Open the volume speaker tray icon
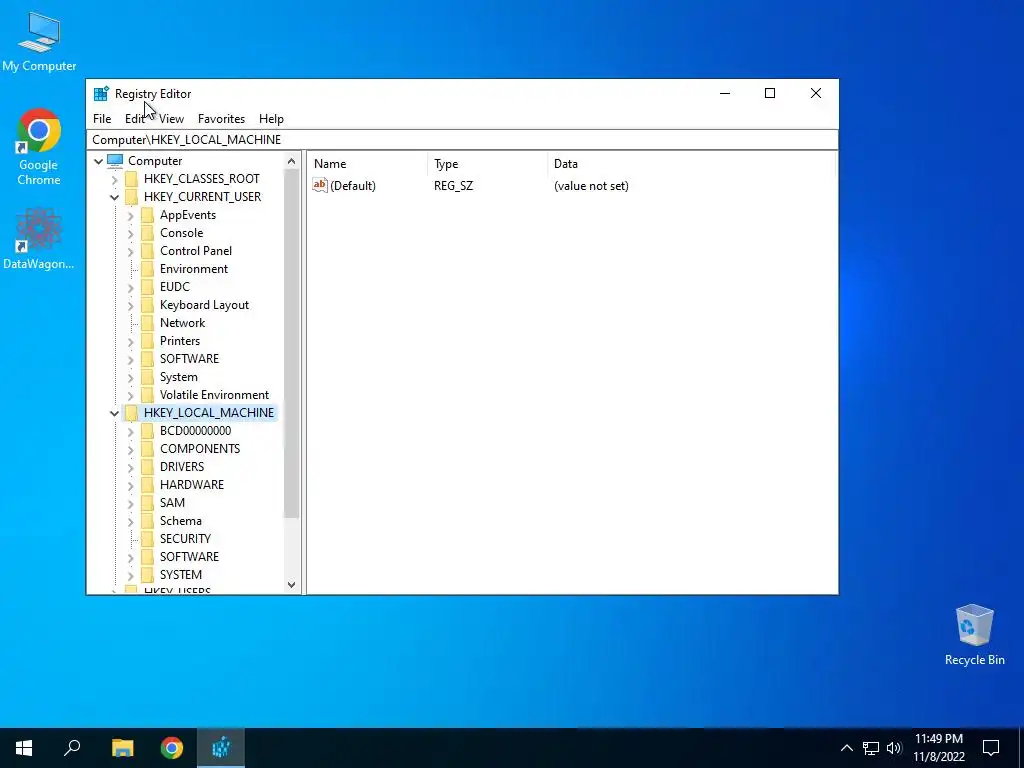Image resolution: width=1024 pixels, height=768 pixels. click(894, 748)
